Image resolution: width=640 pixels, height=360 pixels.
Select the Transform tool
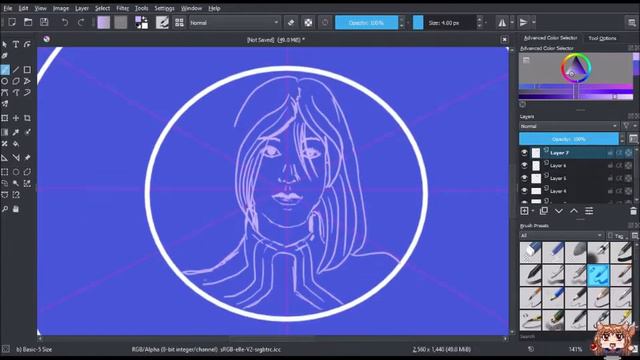click(x=4, y=118)
